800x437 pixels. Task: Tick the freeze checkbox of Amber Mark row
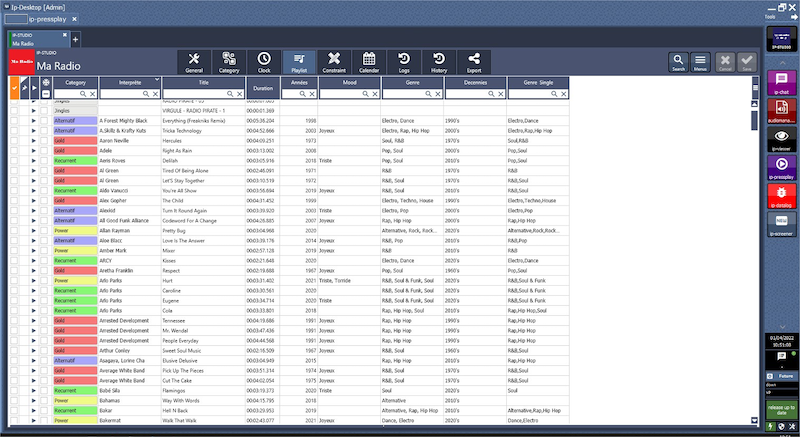[44, 250]
